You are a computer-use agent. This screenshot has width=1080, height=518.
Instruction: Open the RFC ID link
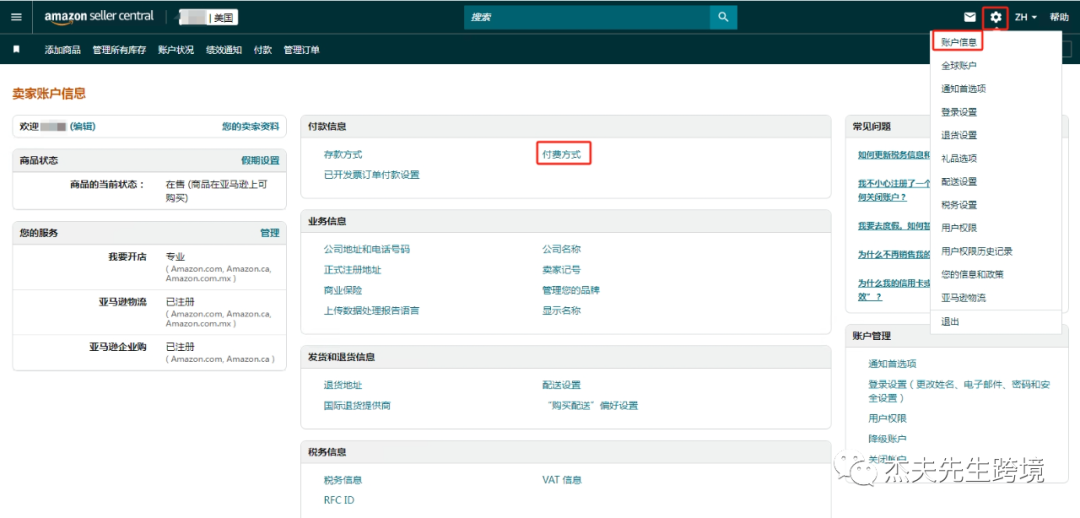(339, 500)
